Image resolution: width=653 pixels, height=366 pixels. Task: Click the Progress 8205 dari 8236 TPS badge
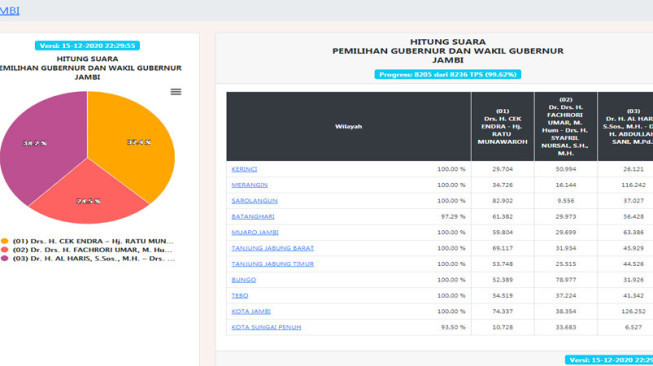(448, 75)
